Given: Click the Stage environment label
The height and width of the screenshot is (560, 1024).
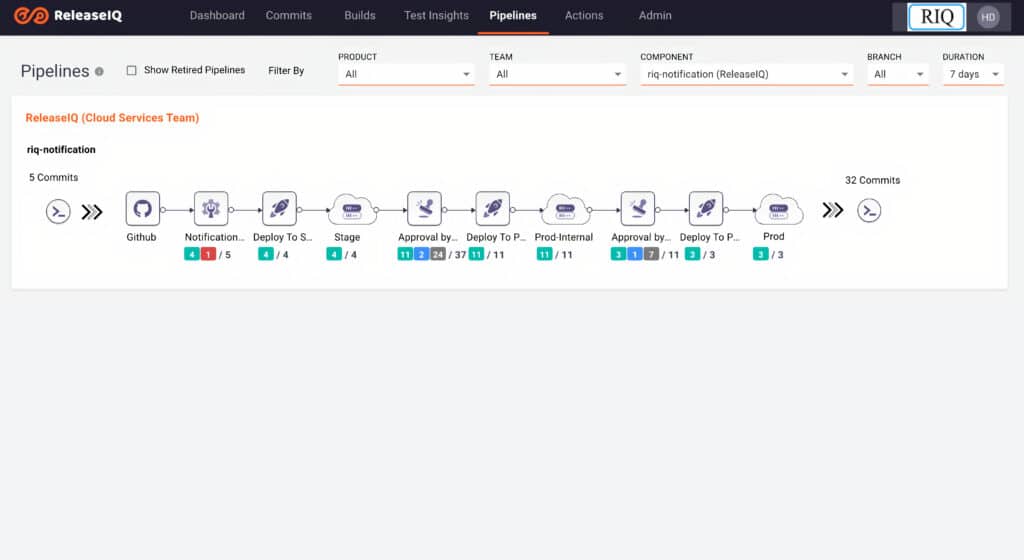Looking at the screenshot, I should (x=347, y=237).
